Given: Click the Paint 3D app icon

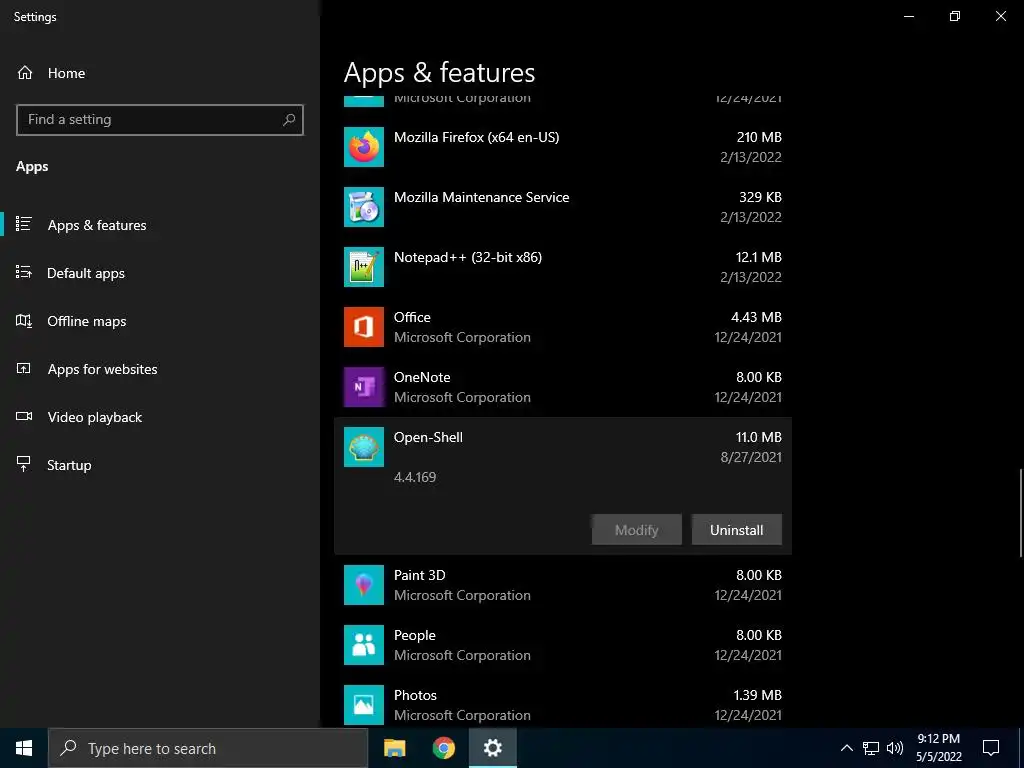Looking at the screenshot, I should 364,585.
